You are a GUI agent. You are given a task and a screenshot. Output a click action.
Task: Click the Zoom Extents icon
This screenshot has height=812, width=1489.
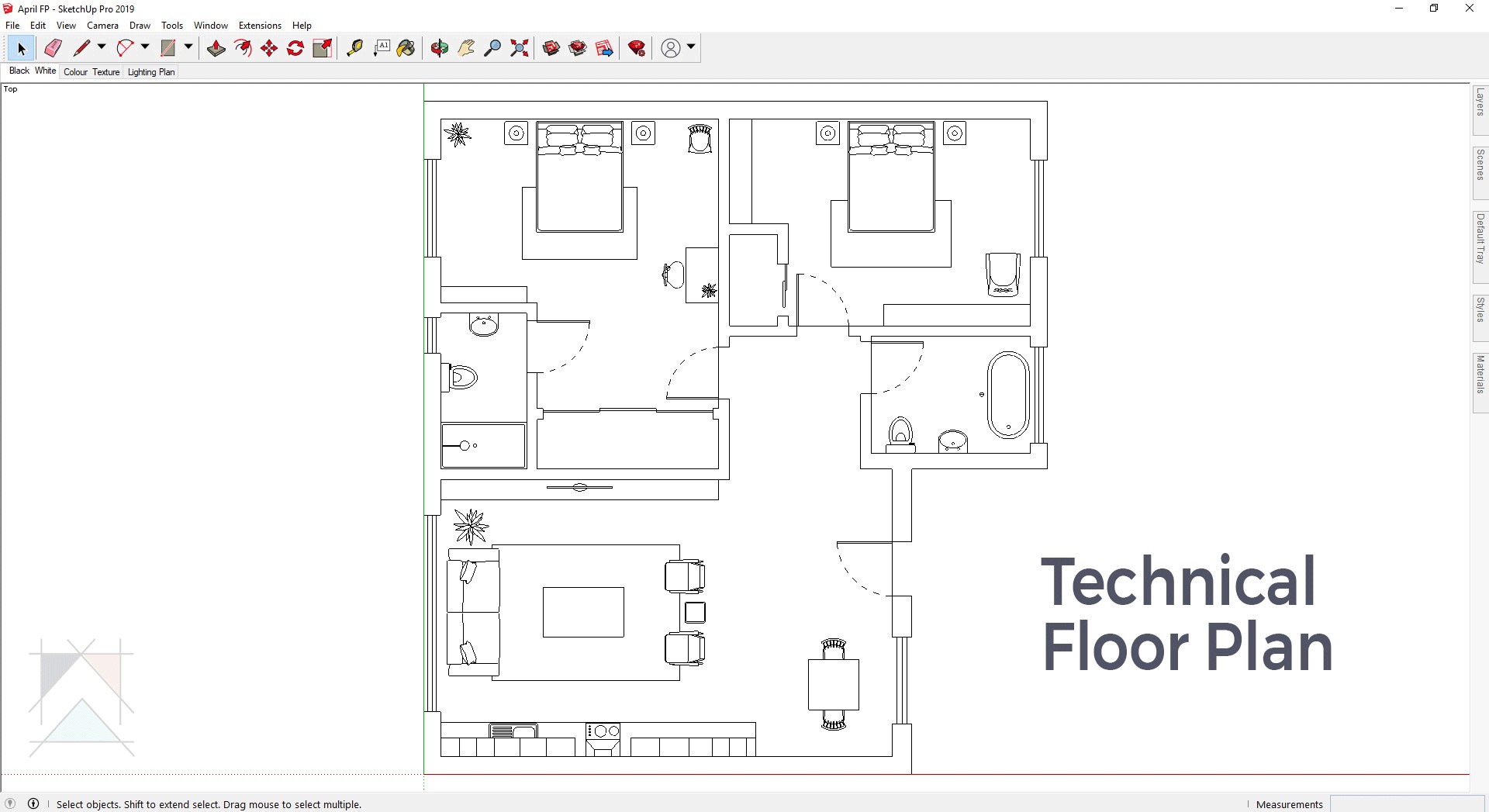[x=520, y=48]
